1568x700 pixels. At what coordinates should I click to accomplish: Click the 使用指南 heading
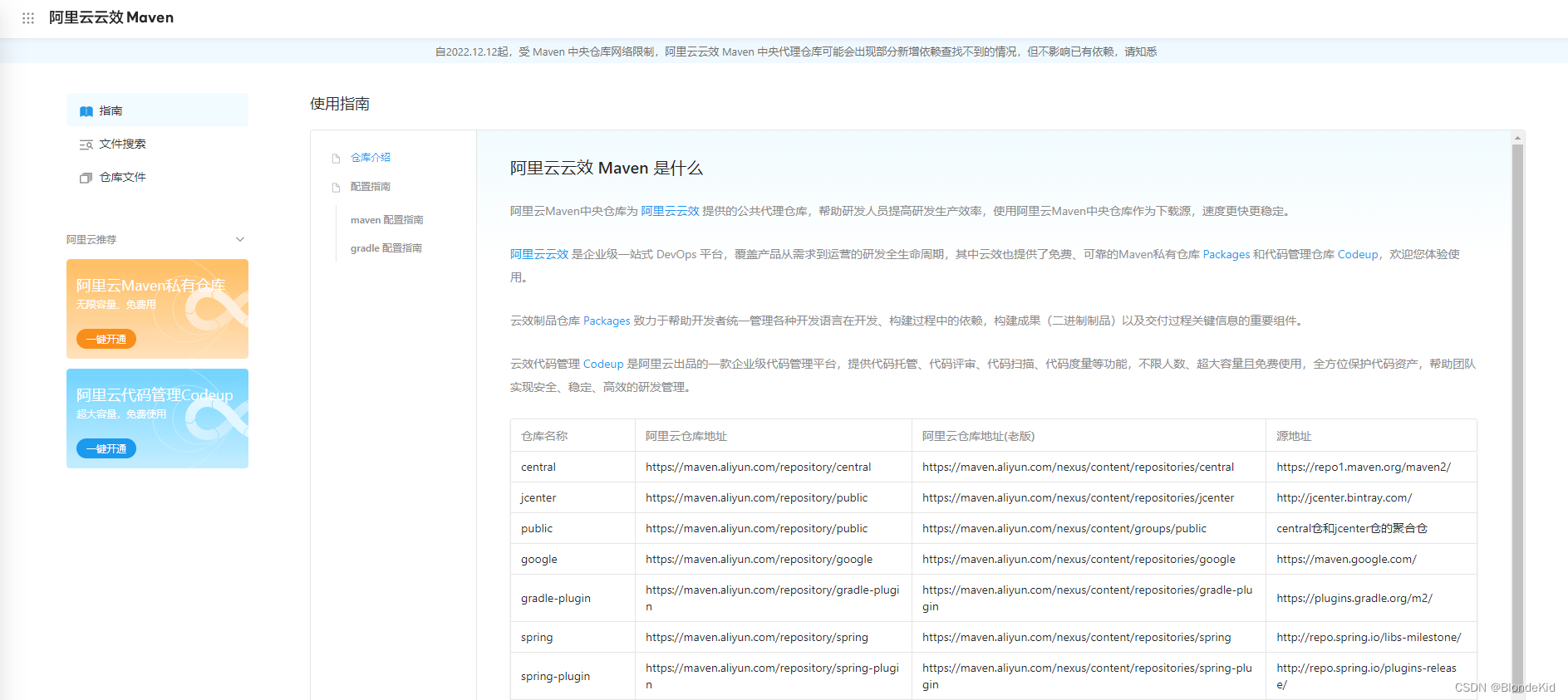tap(340, 104)
